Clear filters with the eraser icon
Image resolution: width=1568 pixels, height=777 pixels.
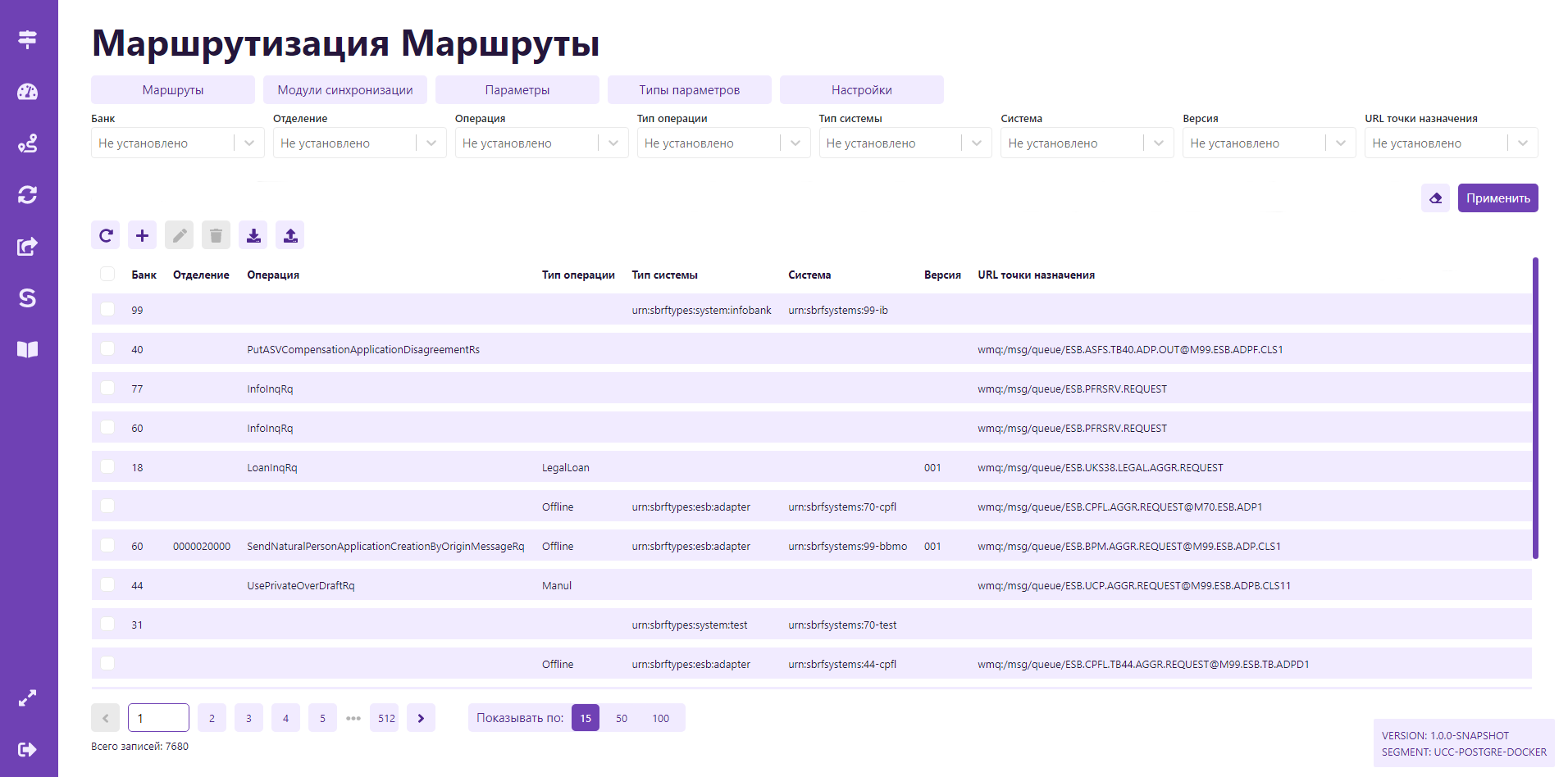1435,198
